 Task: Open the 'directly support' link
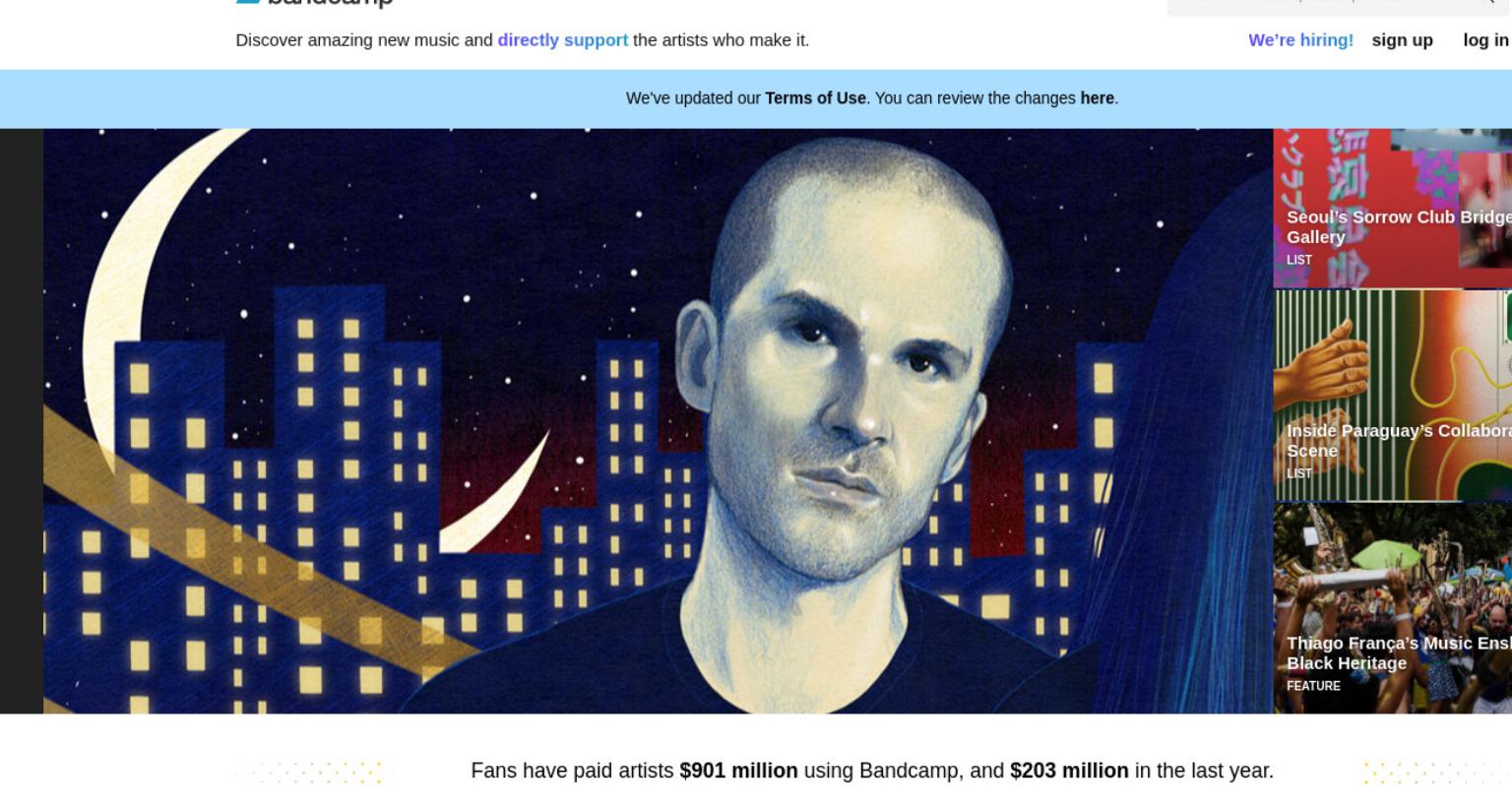click(562, 40)
